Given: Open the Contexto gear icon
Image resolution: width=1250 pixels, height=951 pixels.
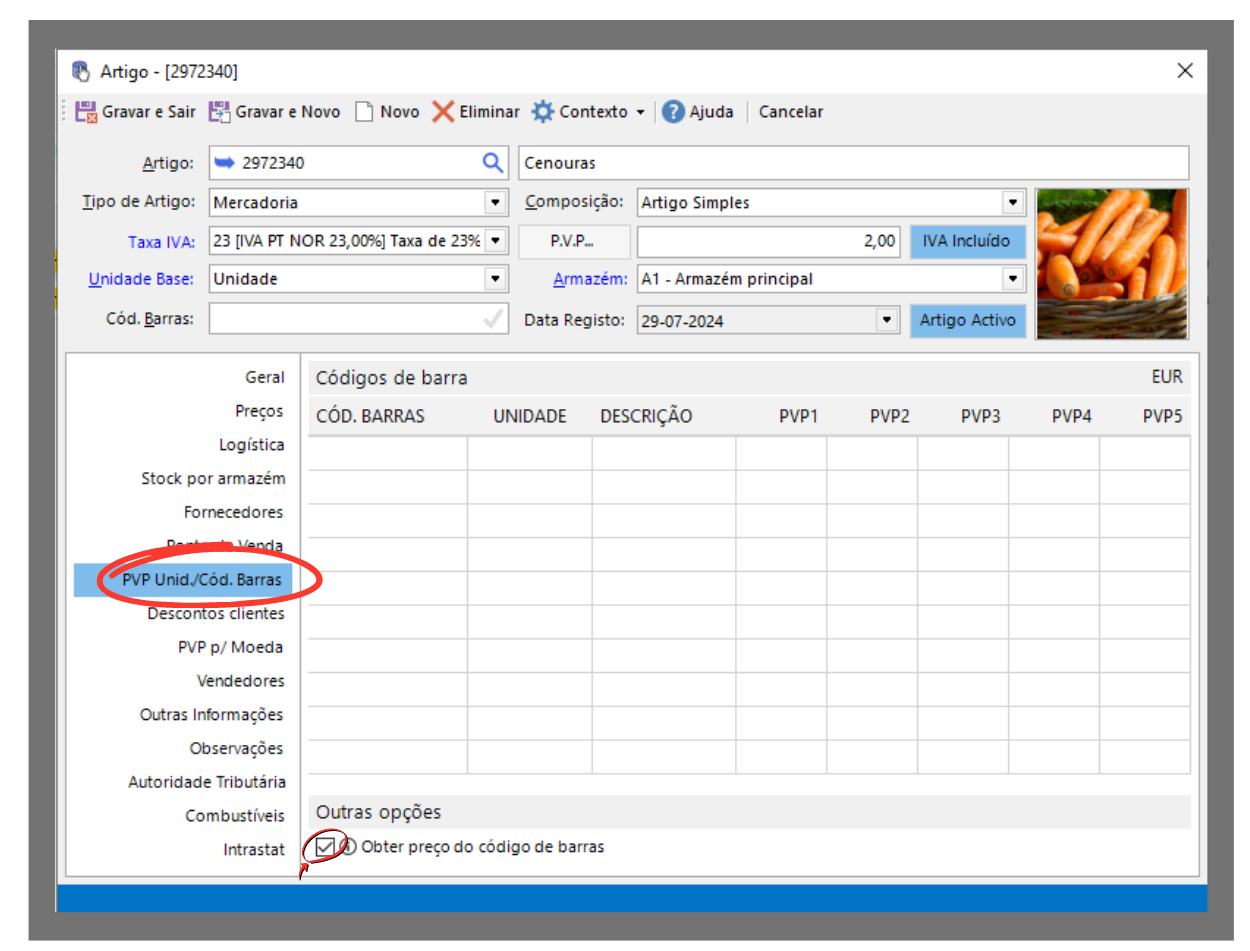Looking at the screenshot, I should [542, 112].
